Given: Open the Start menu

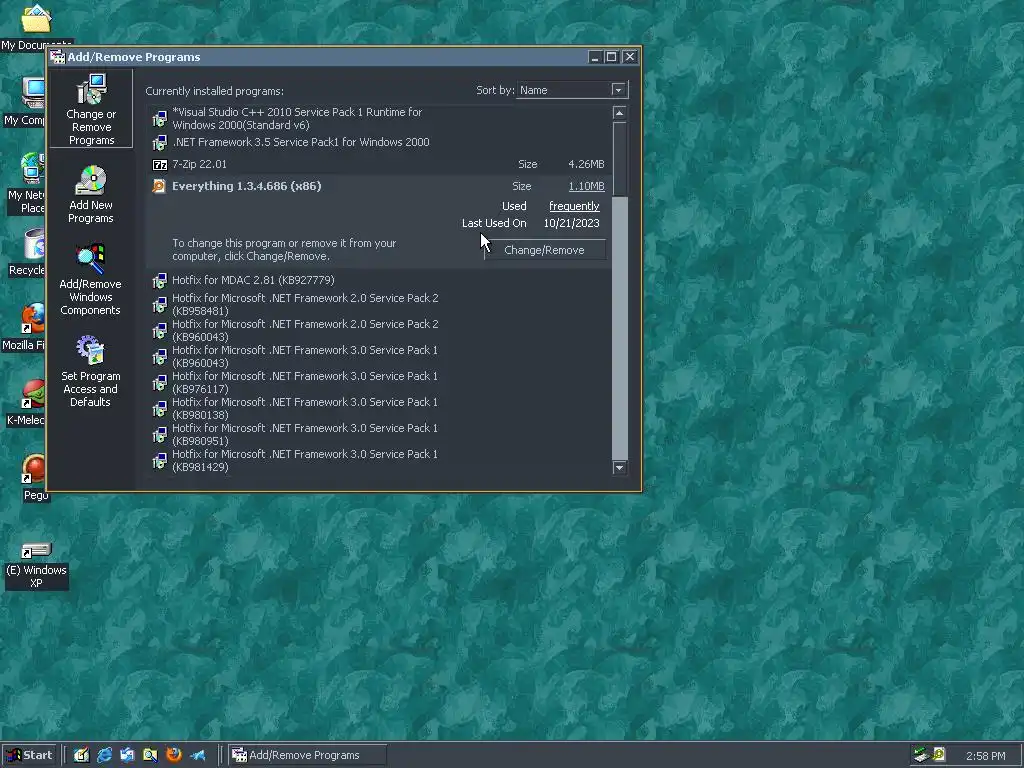Looking at the screenshot, I should [30, 755].
